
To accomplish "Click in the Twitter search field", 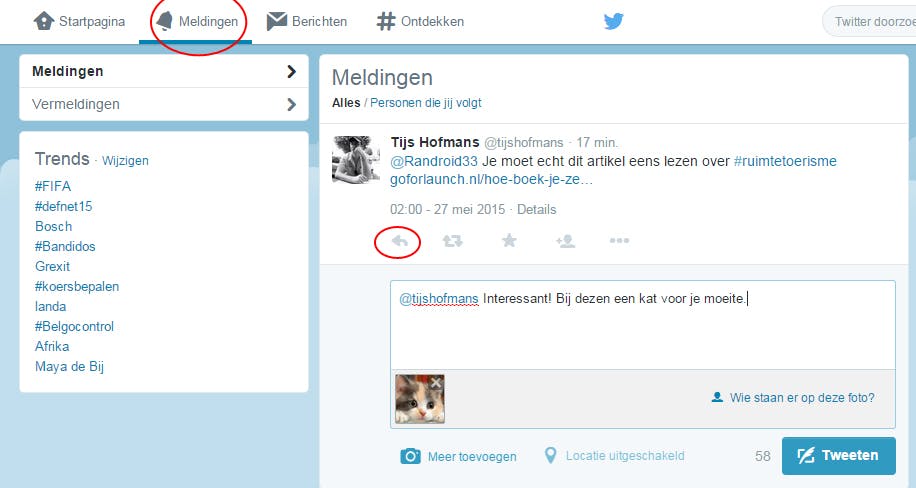I will pyautogui.click(x=870, y=22).
